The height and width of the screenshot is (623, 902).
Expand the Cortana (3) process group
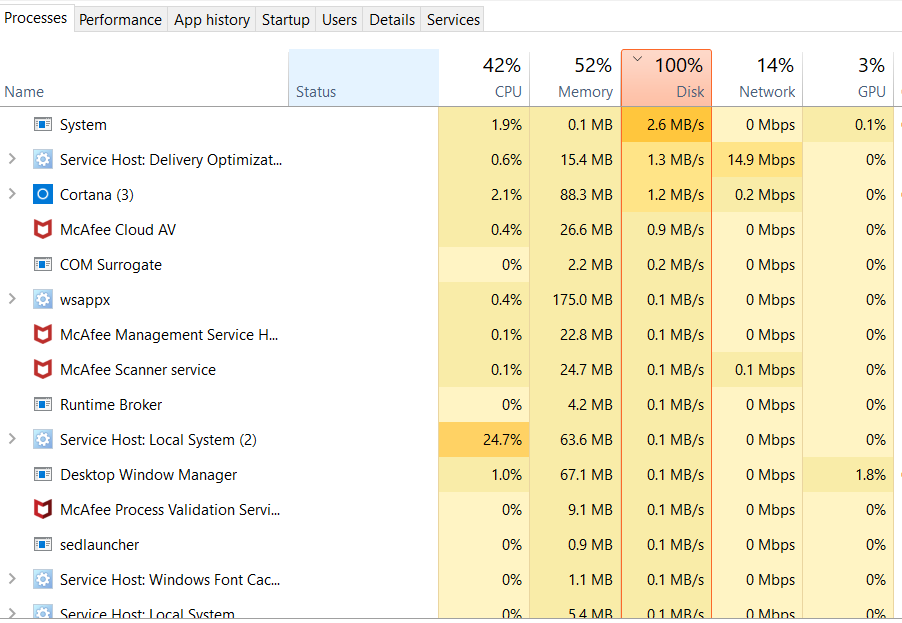click(12, 194)
